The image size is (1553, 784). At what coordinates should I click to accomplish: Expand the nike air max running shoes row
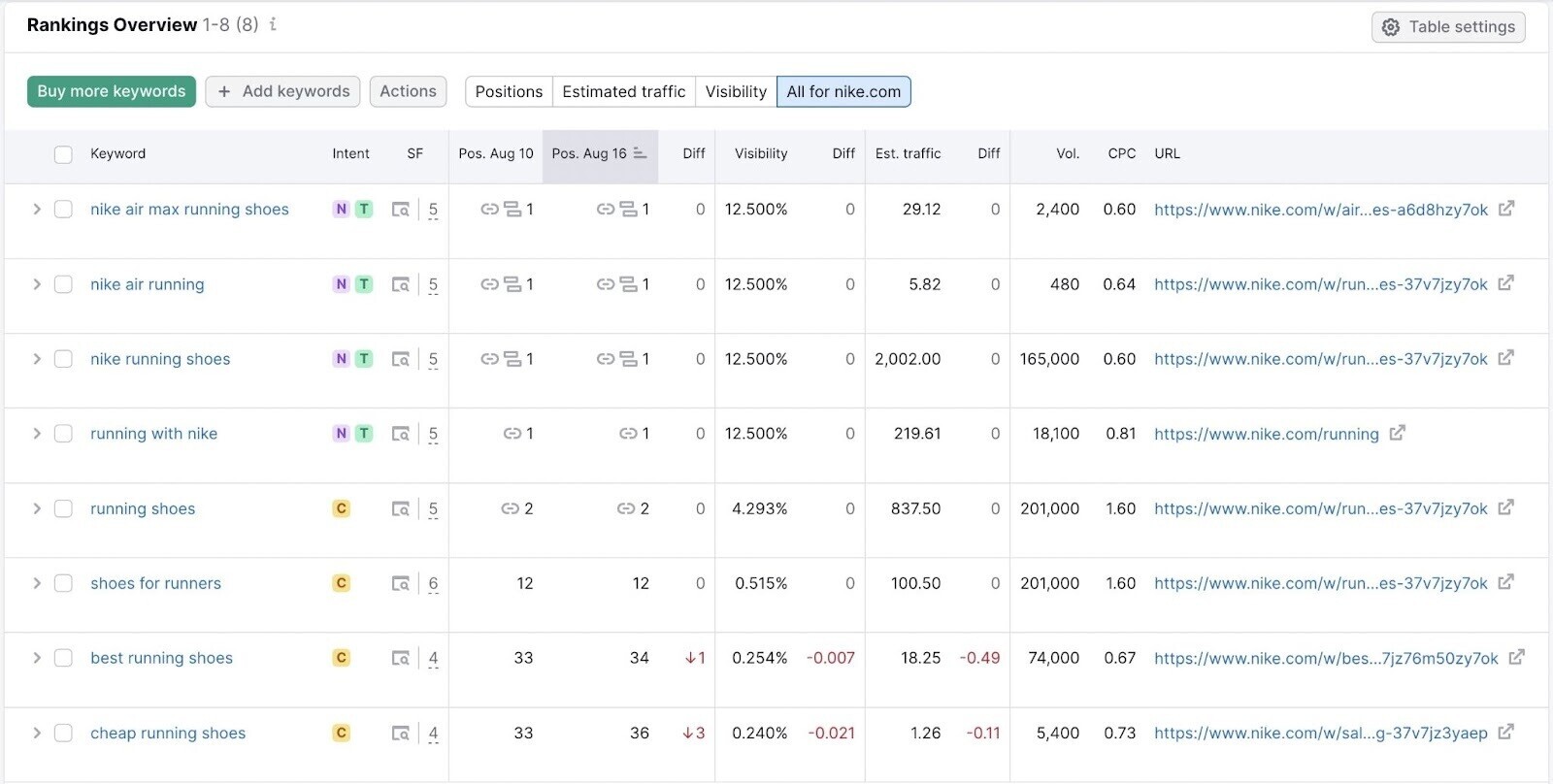pos(36,209)
